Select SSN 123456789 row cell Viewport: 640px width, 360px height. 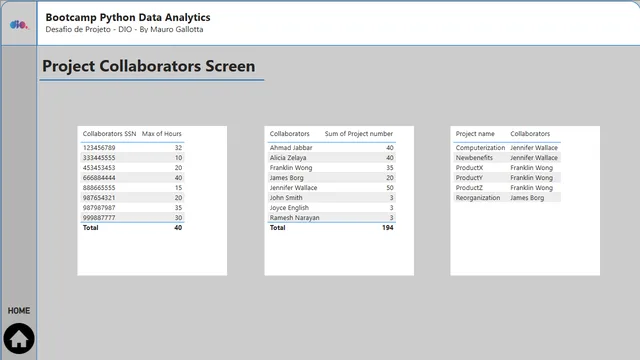[99, 148]
